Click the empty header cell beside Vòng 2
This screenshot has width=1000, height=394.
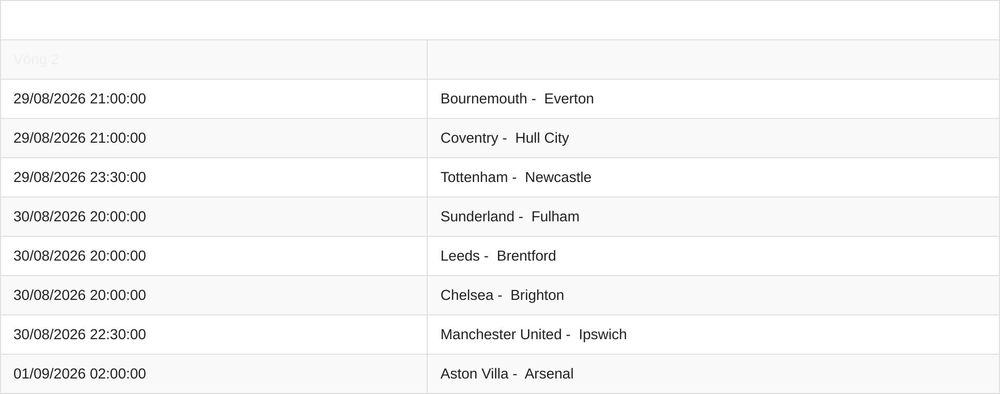[x=713, y=59]
